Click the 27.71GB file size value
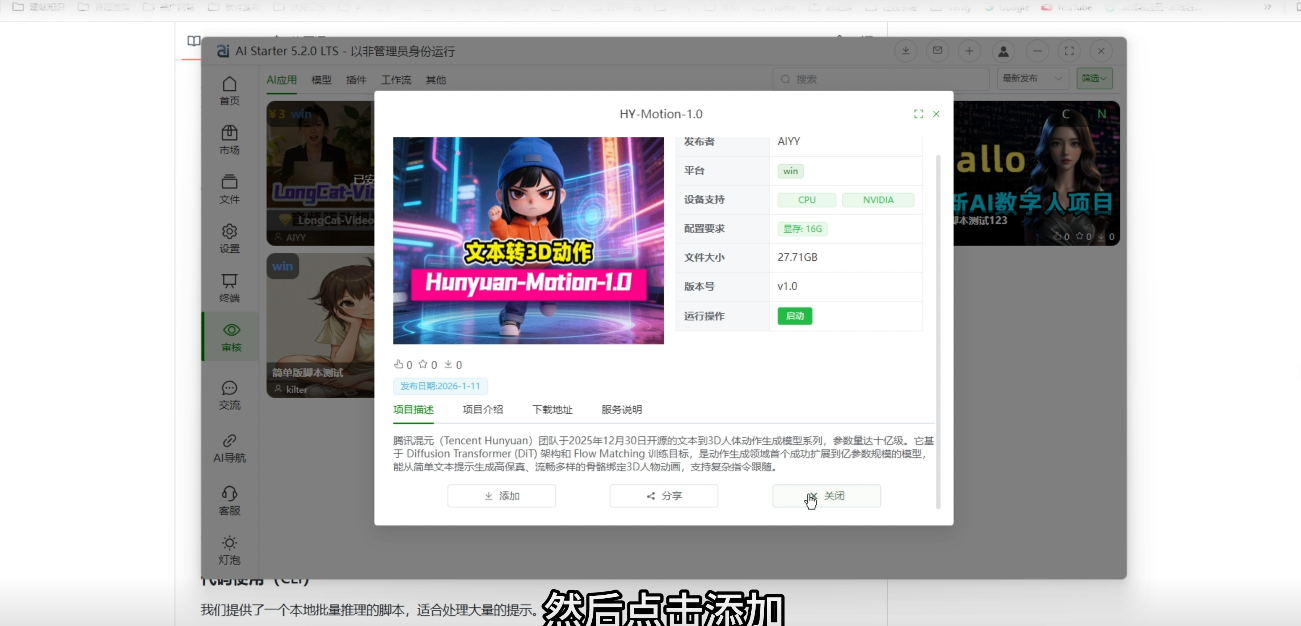This screenshot has width=1301, height=626. tap(798, 258)
